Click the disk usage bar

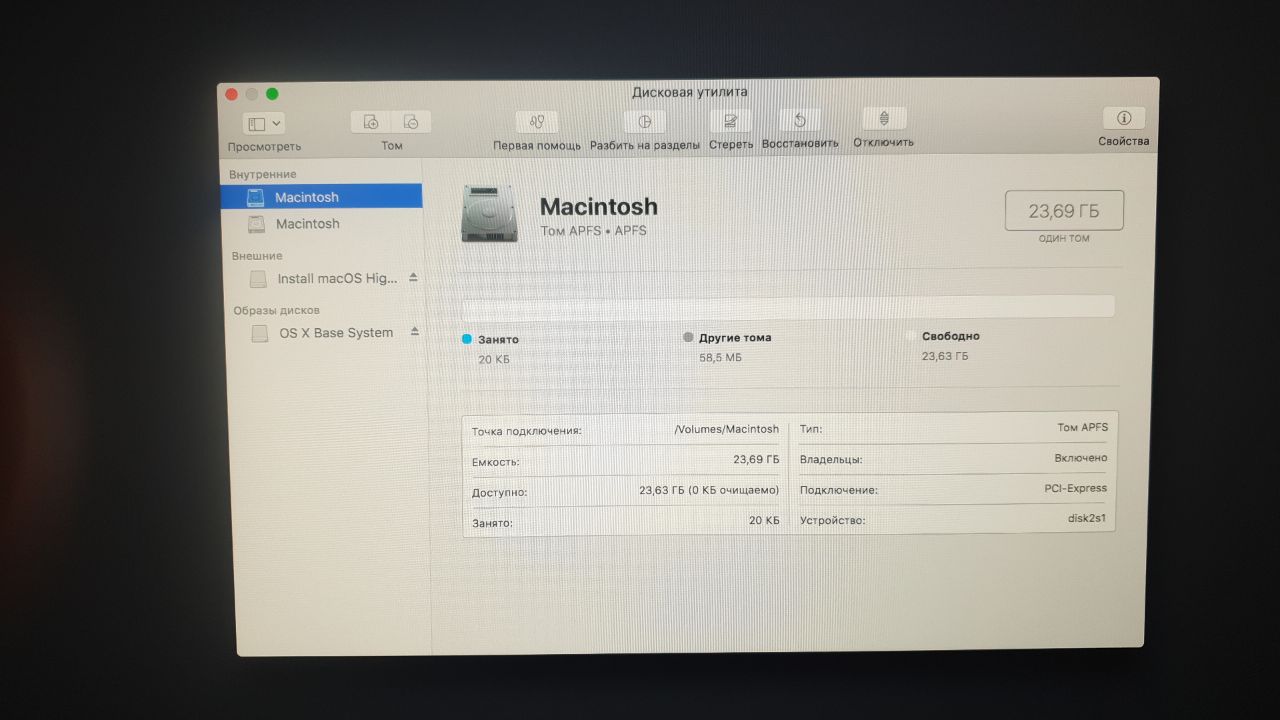tap(788, 306)
